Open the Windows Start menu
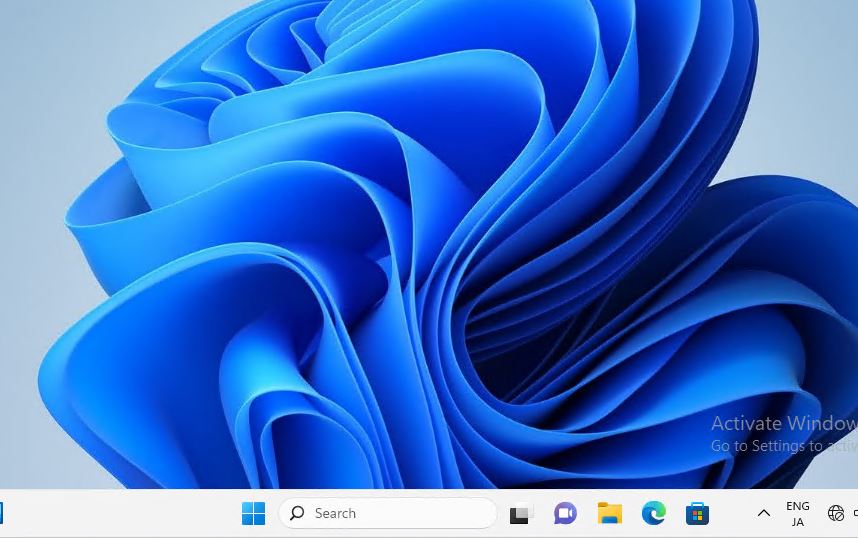Viewport: 858px width, 538px height. [x=253, y=513]
